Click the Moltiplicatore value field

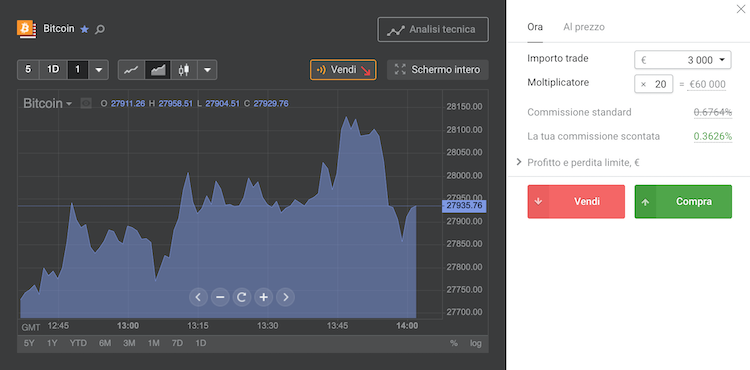(x=654, y=84)
